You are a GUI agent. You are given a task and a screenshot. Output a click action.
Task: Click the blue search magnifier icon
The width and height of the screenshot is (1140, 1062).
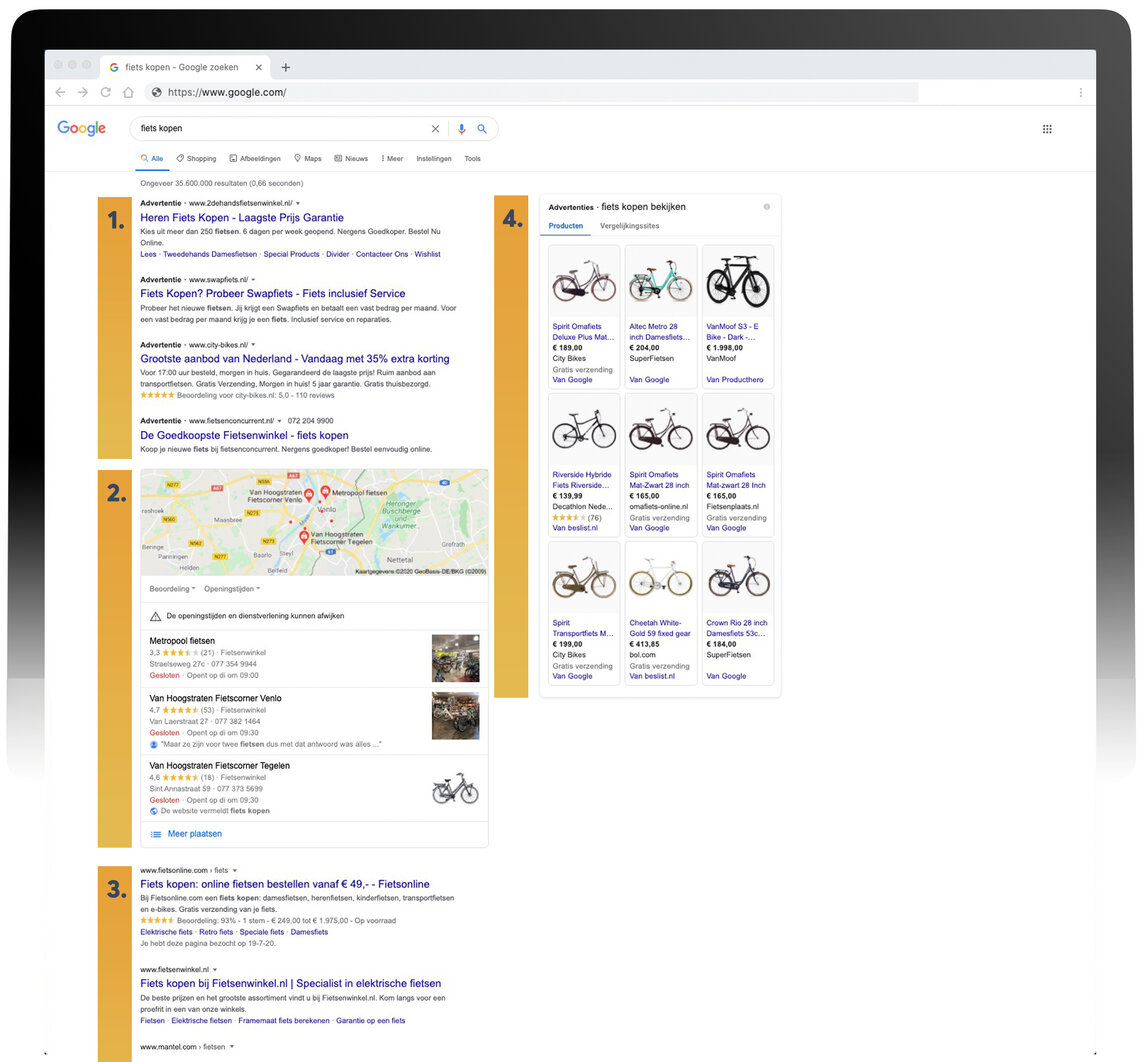[482, 129]
